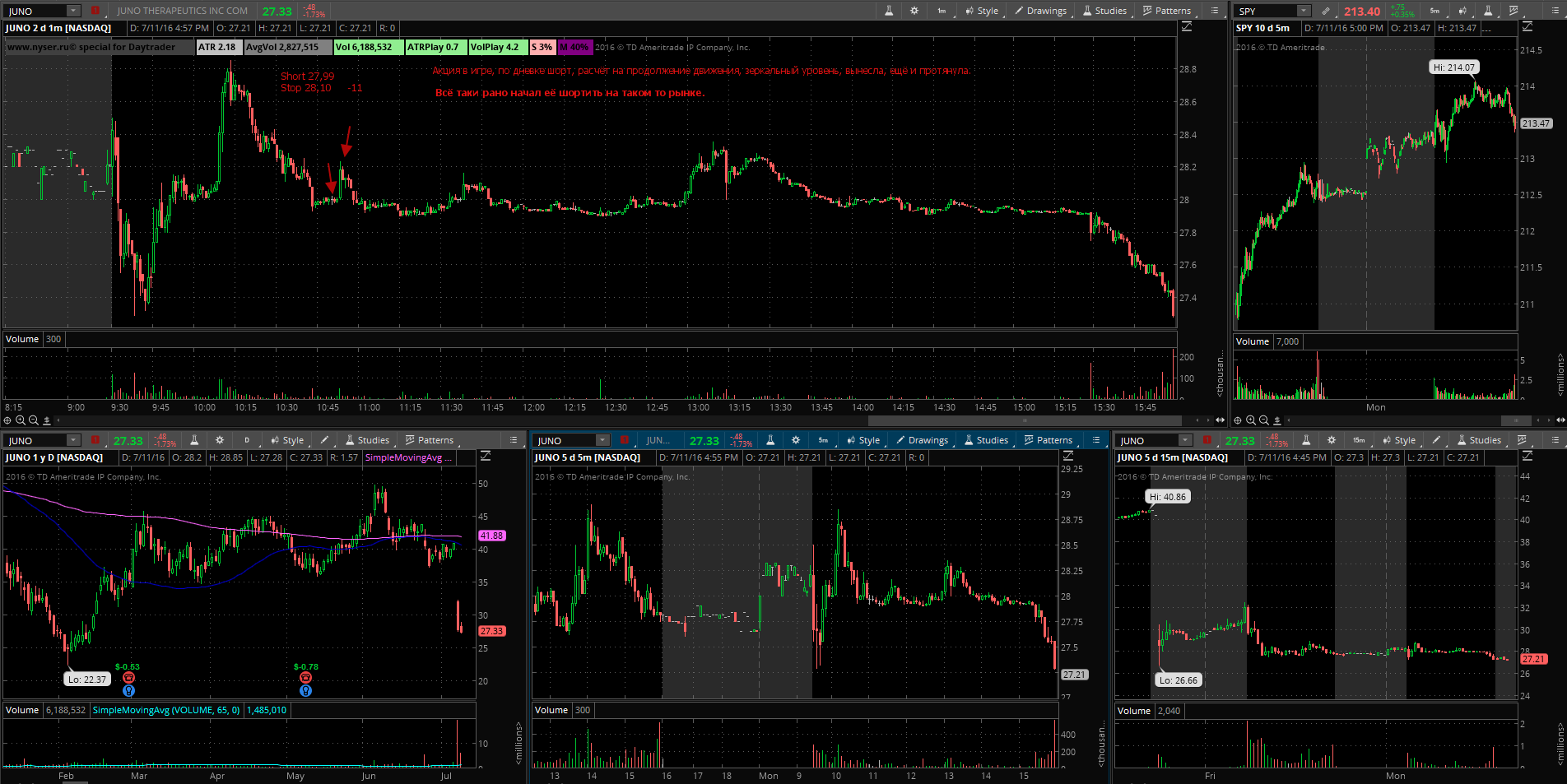Open chart settings gear on JUNO 1m chart

click(914, 11)
